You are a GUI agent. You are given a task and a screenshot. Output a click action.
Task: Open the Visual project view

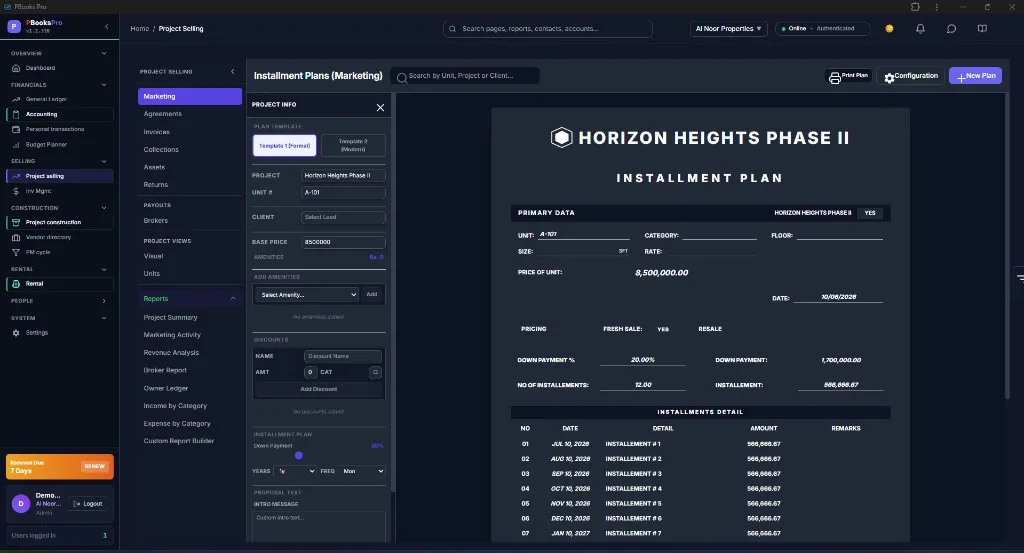click(x=189, y=256)
